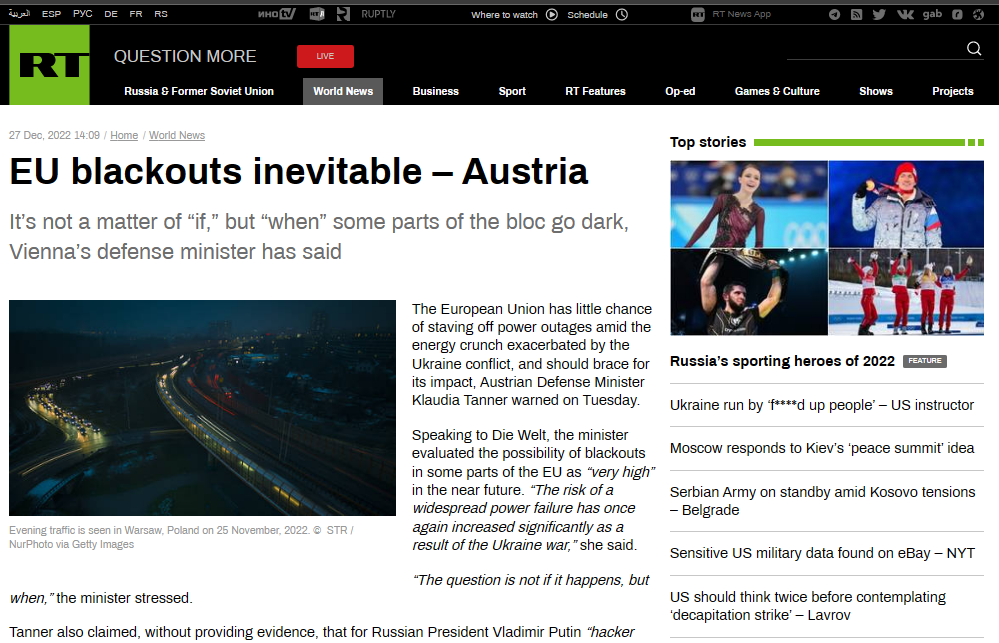The width and height of the screenshot is (999, 643).
Task: Click the FEATURE tag badge
Action: (924, 361)
